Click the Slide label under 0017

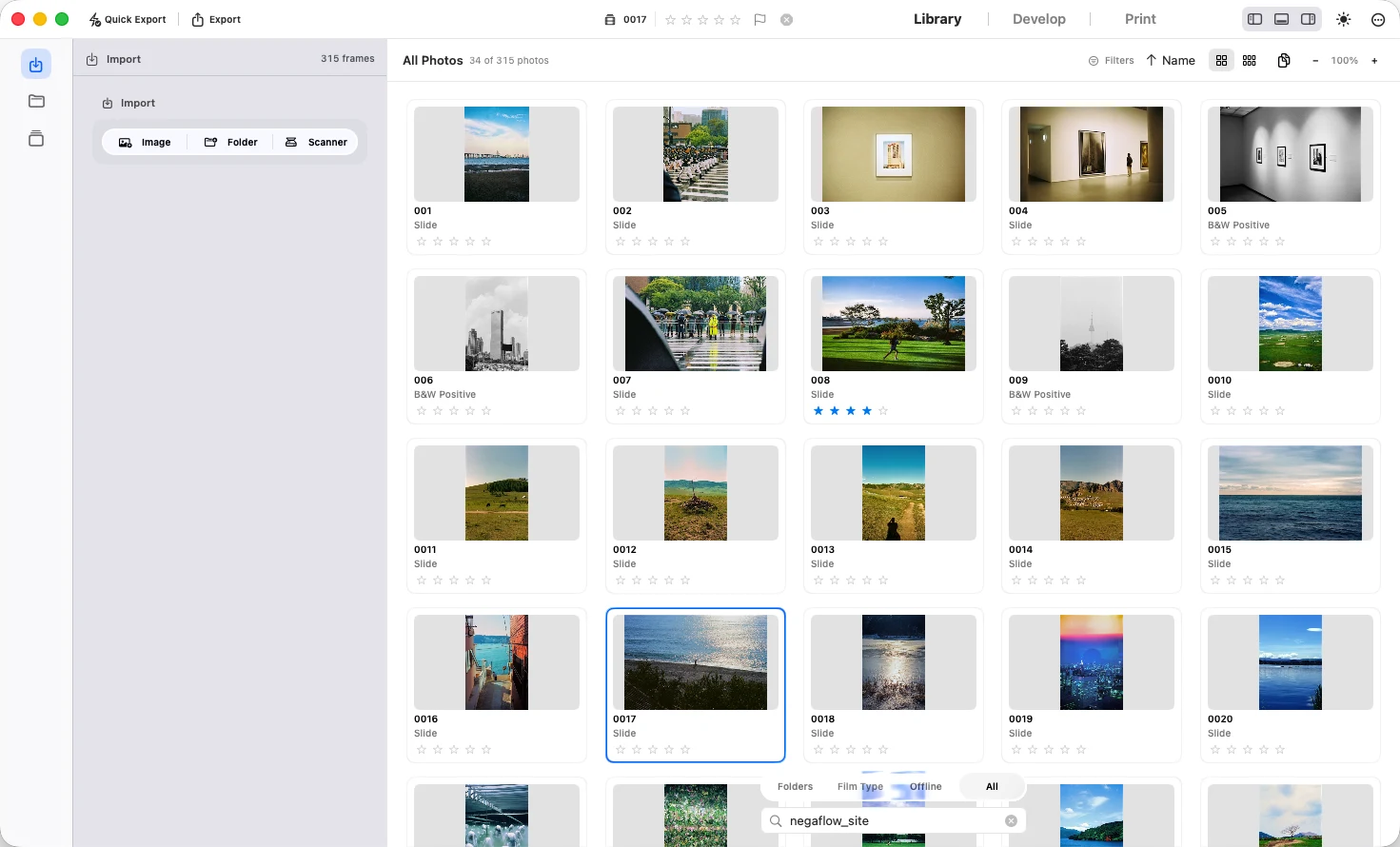(x=624, y=734)
